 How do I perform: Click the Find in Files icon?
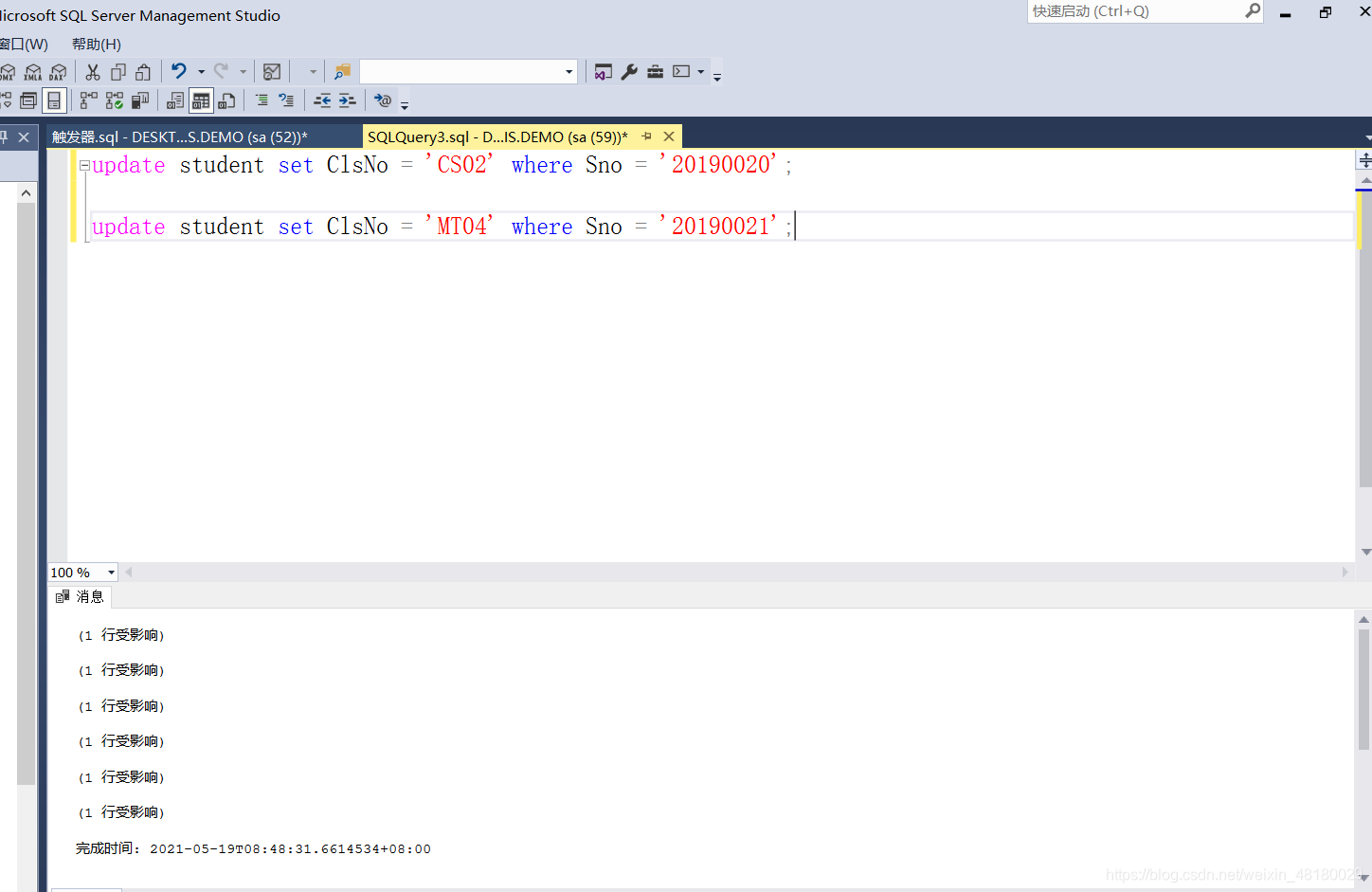(342, 72)
